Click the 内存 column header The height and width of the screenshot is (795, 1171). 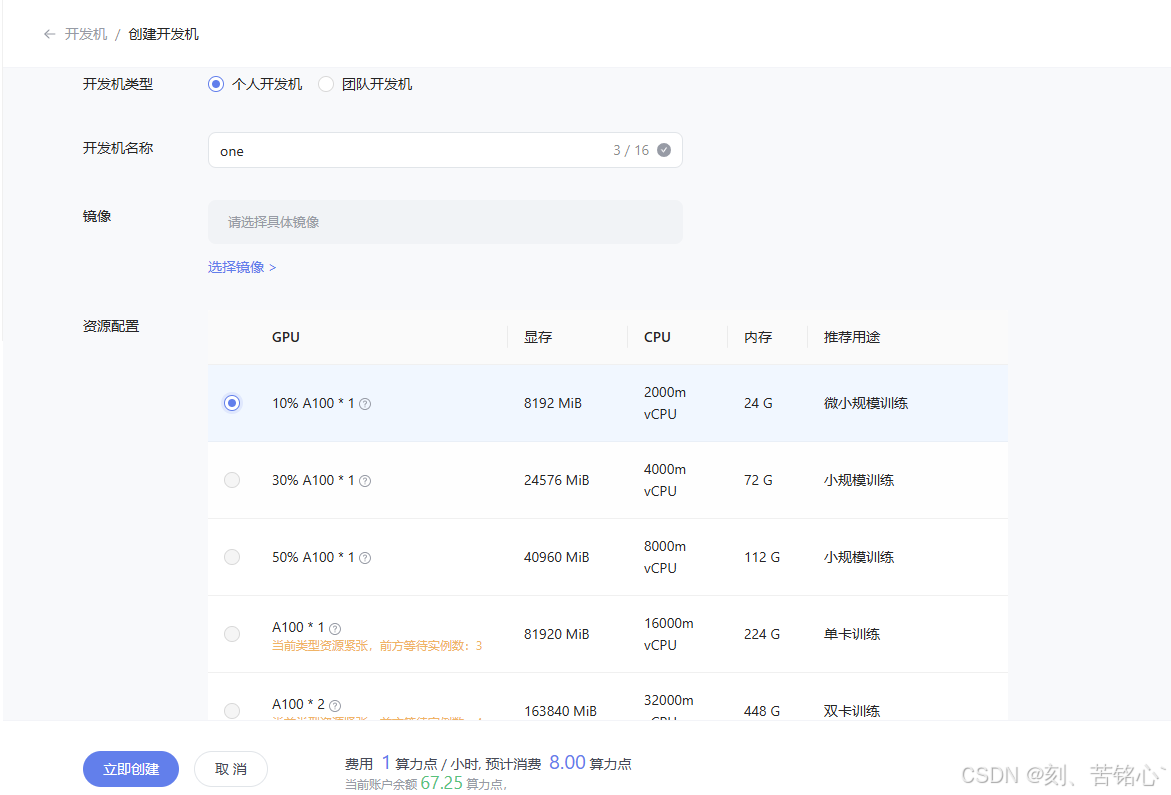(758, 337)
